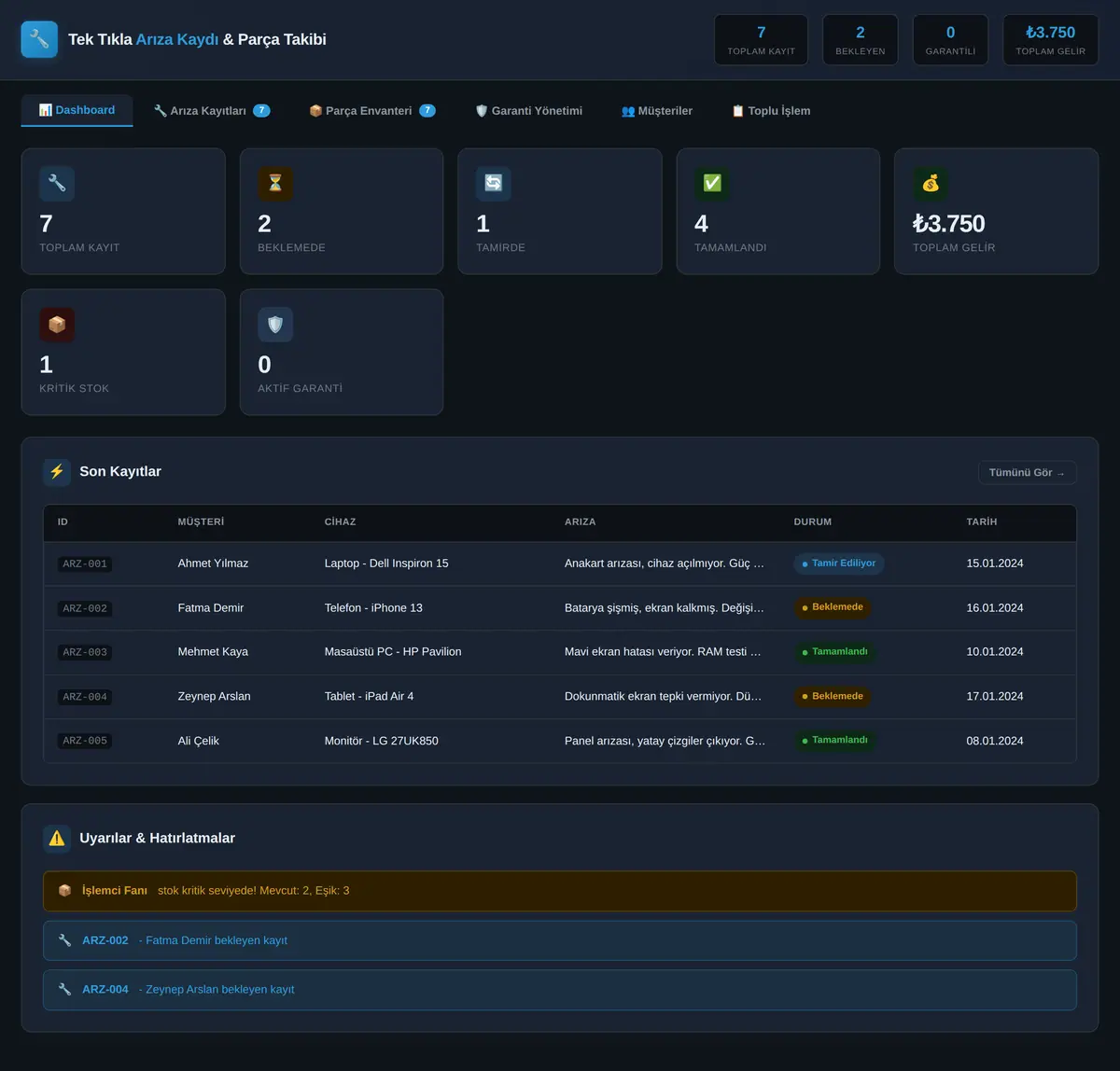Viewport: 1120px width, 1071px height.
Task: Click the money bag icon on Toplam Gelir card
Action: [931, 184]
